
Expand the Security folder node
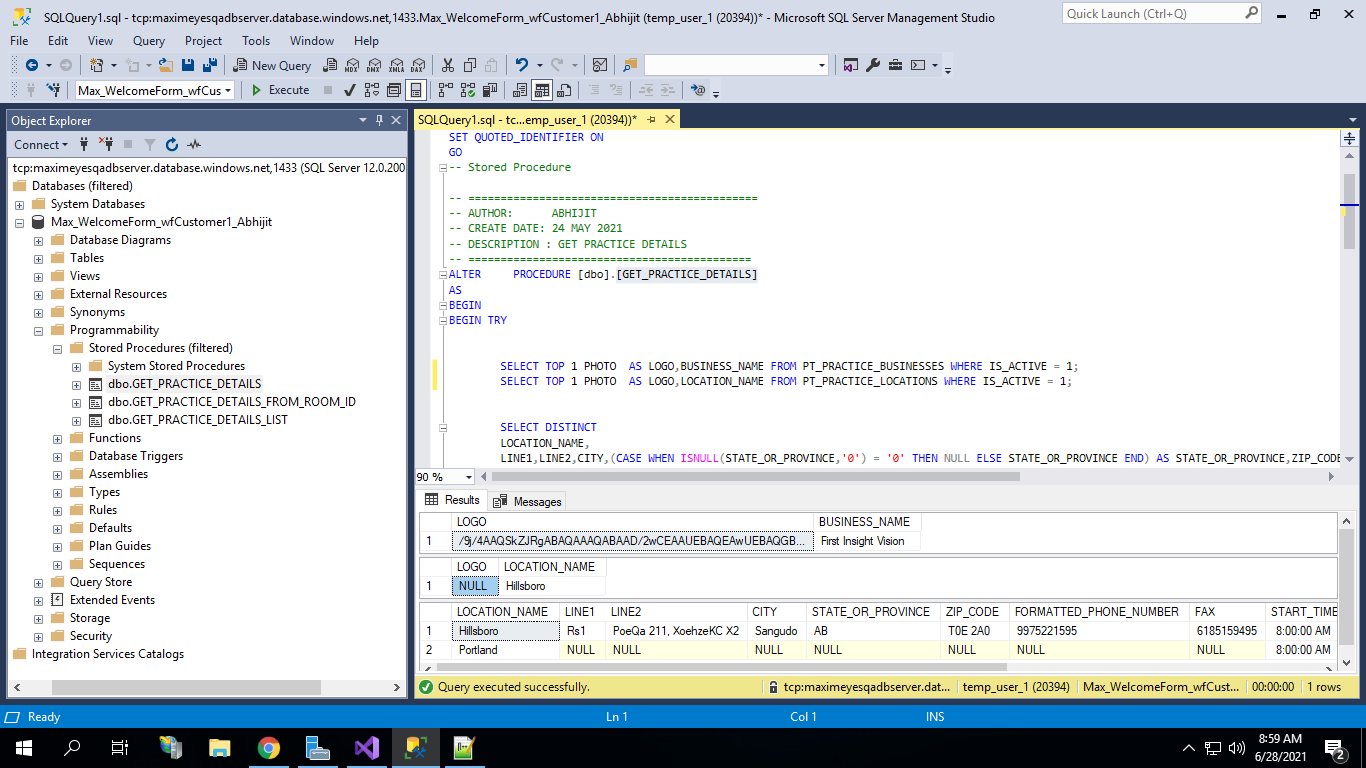pyautogui.click(x=38, y=636)
